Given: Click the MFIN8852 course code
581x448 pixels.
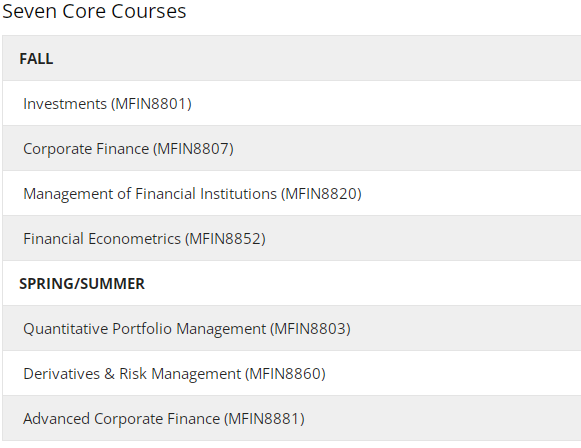Looking at the screenshot, I should click(225, 239).
